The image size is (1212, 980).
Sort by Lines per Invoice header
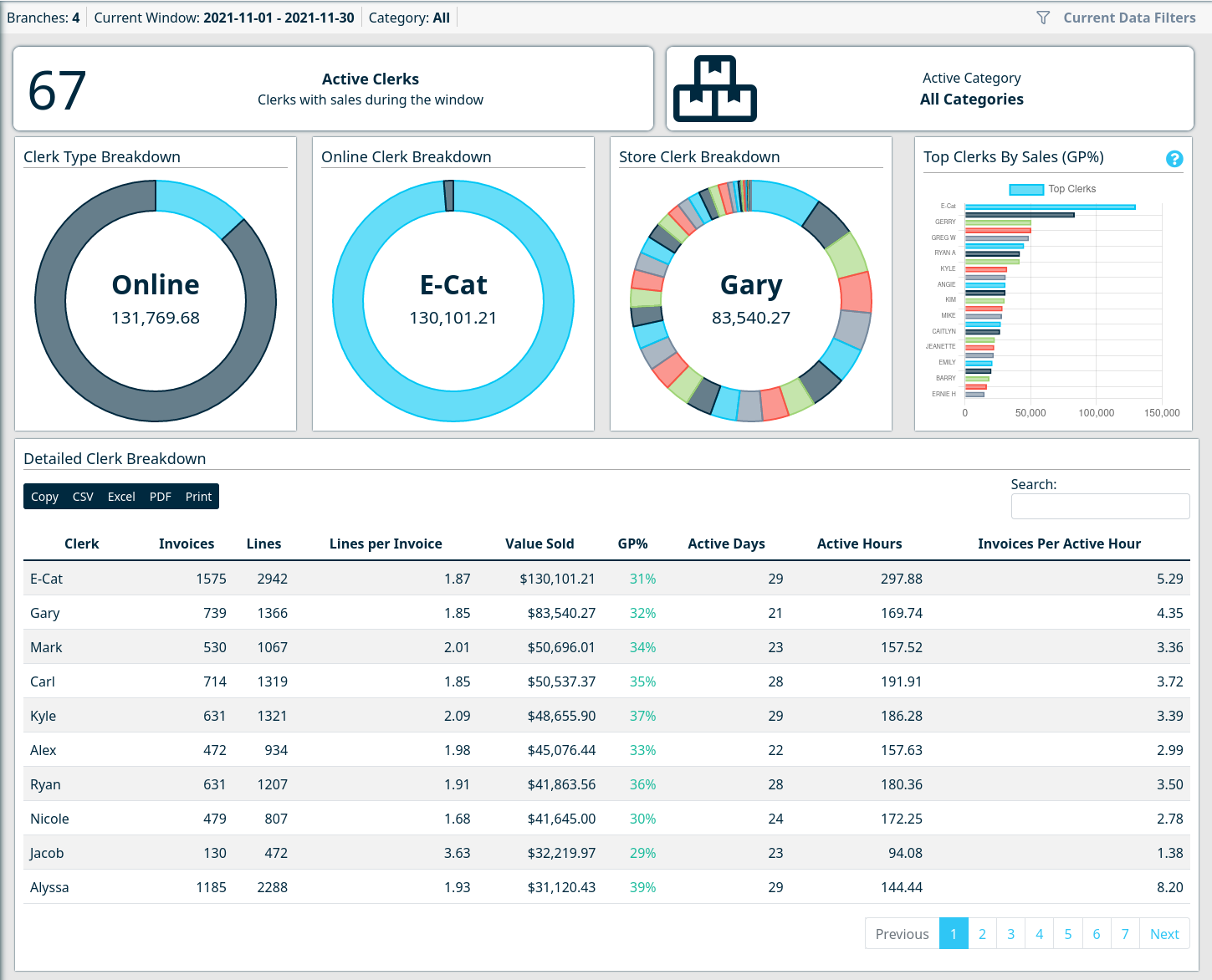pos(386,544)
